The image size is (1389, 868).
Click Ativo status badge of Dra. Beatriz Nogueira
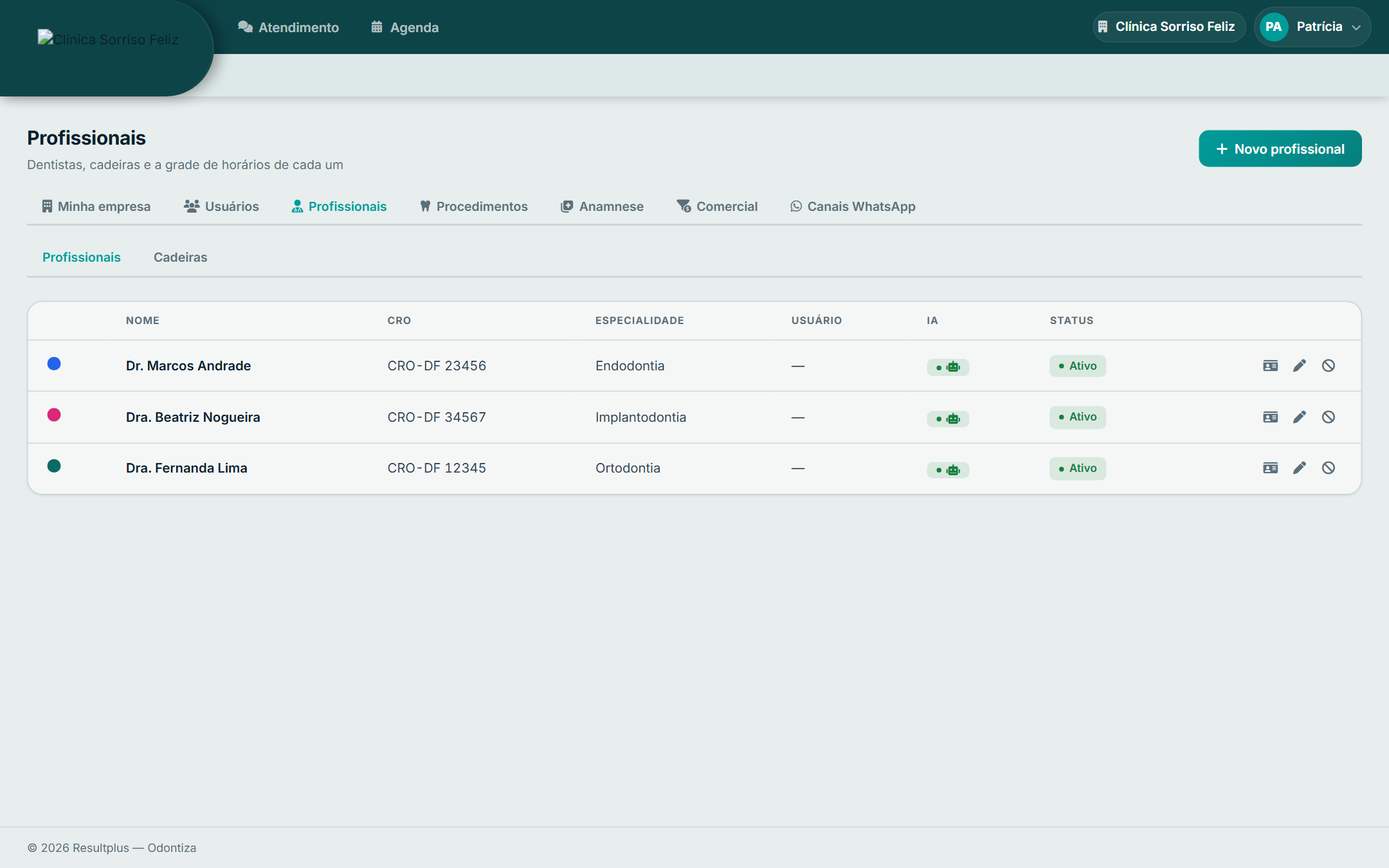[1078, 417]
